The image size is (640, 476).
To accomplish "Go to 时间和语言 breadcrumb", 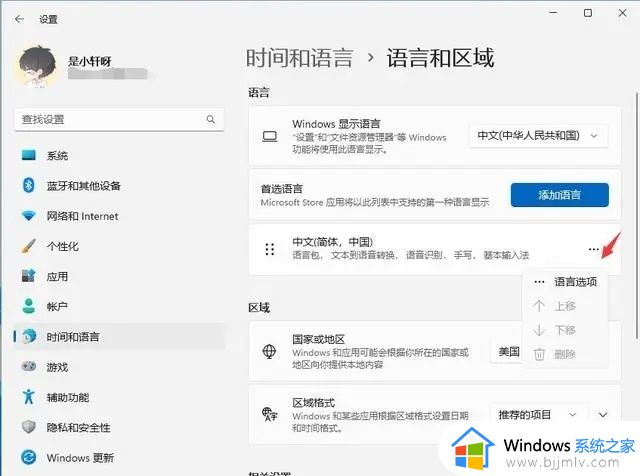I will coord(300,58).
